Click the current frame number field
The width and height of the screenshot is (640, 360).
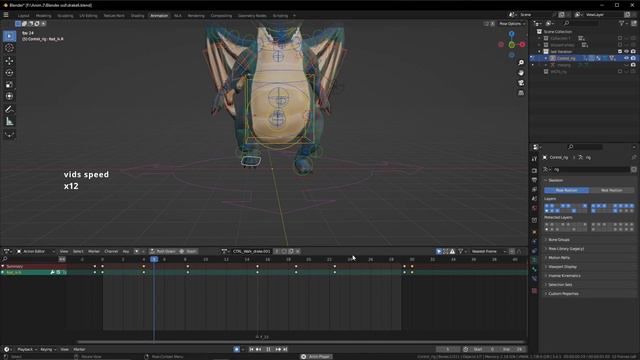448,349
